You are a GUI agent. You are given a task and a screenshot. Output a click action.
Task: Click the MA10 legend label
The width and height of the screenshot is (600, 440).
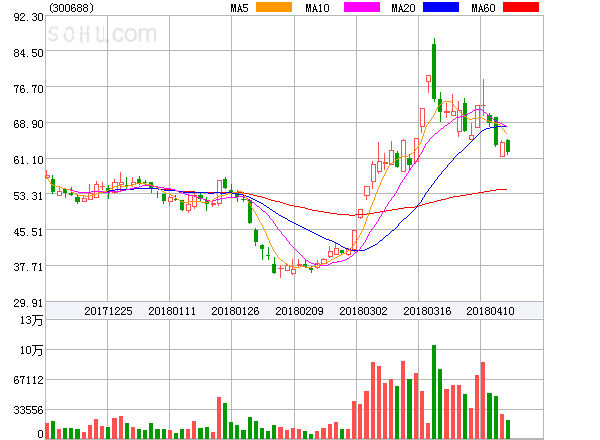317,8
